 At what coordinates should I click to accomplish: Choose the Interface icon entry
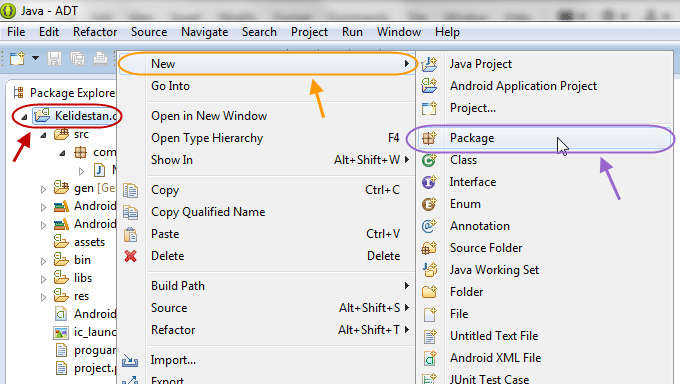429,182
